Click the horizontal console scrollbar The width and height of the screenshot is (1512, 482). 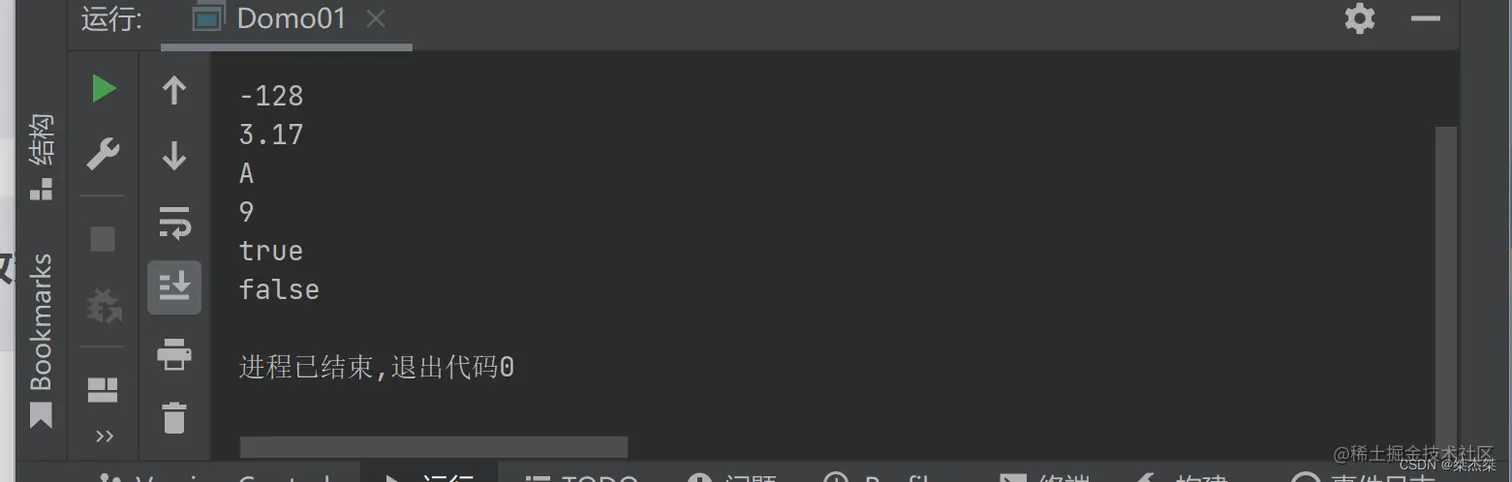tap(434, 447)
